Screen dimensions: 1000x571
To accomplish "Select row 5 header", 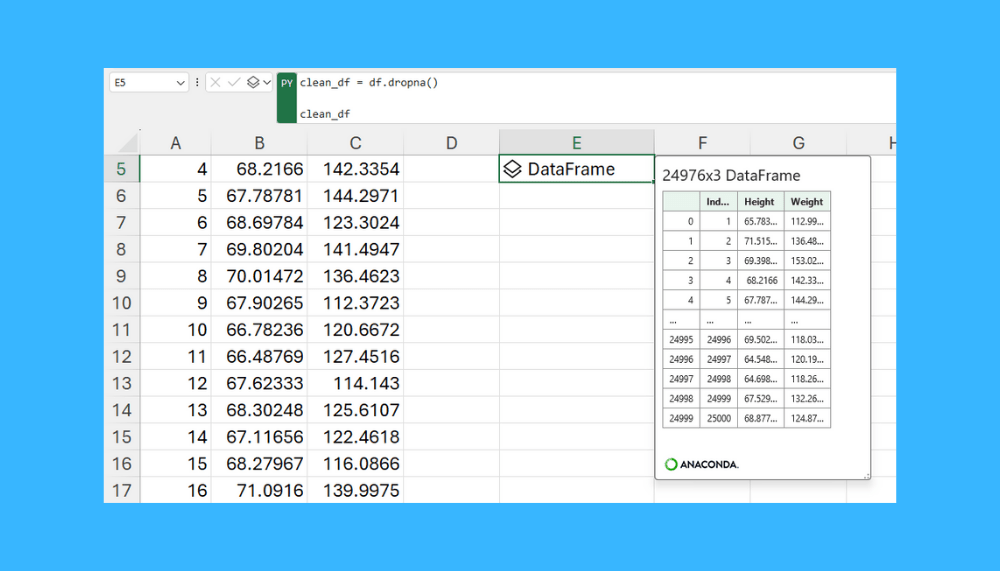I will (x=121, y=169).
